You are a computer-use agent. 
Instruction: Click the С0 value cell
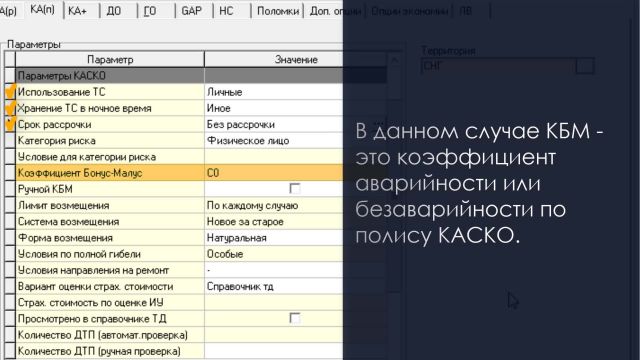273,173
